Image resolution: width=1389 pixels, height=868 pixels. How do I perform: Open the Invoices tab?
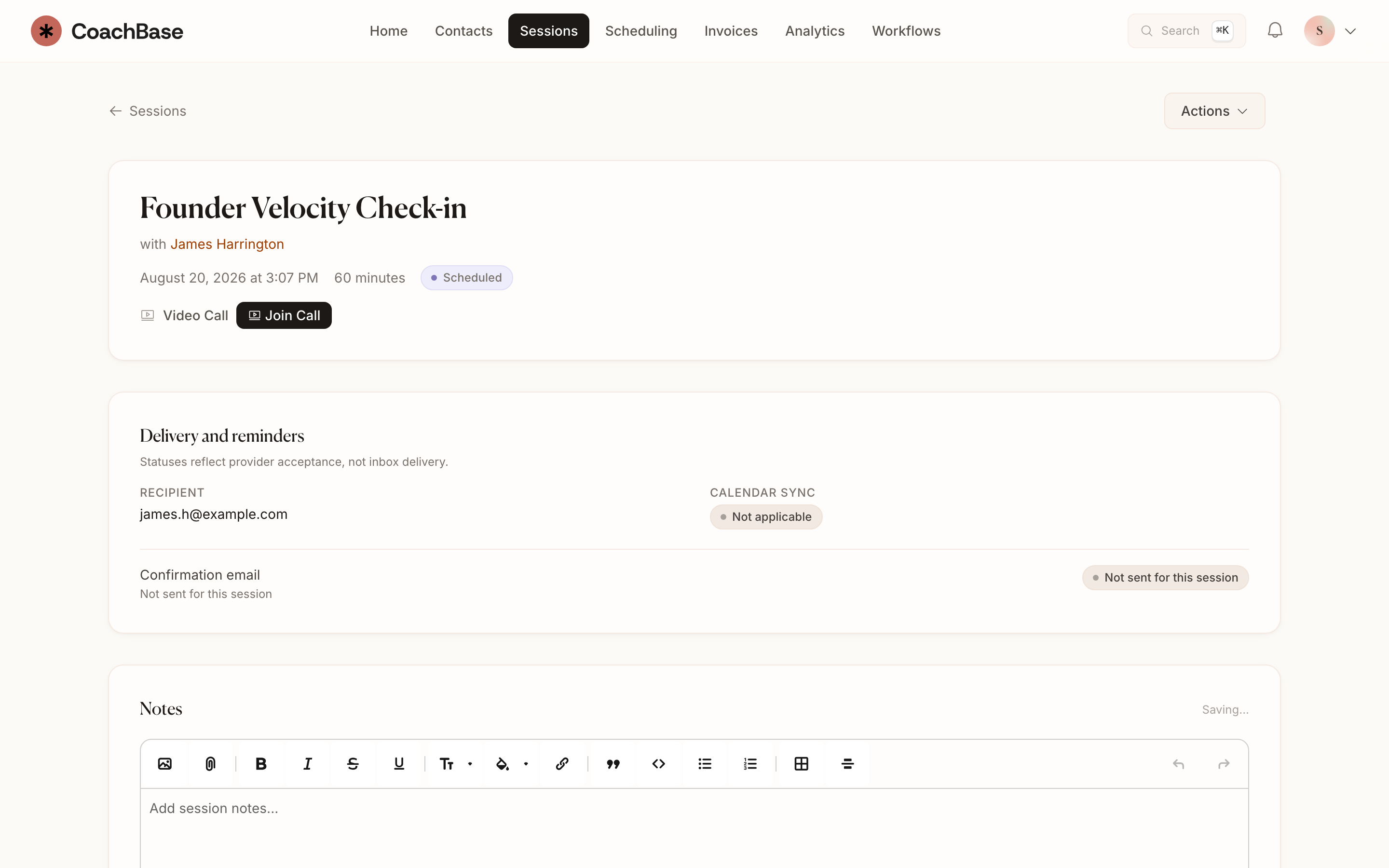[x=731, y=31]
